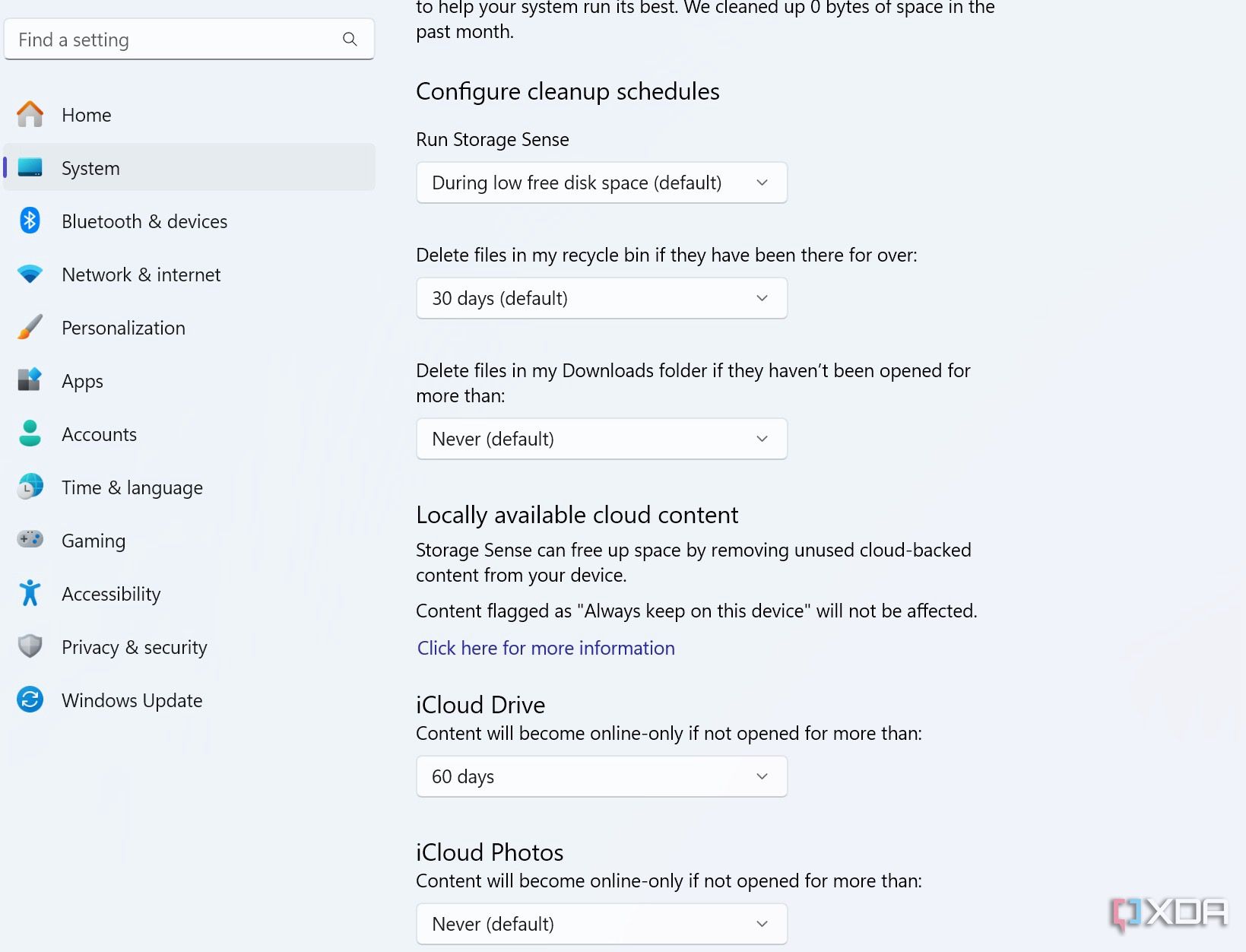Click the Bluetooth icon in sidebar

point(30,221)
